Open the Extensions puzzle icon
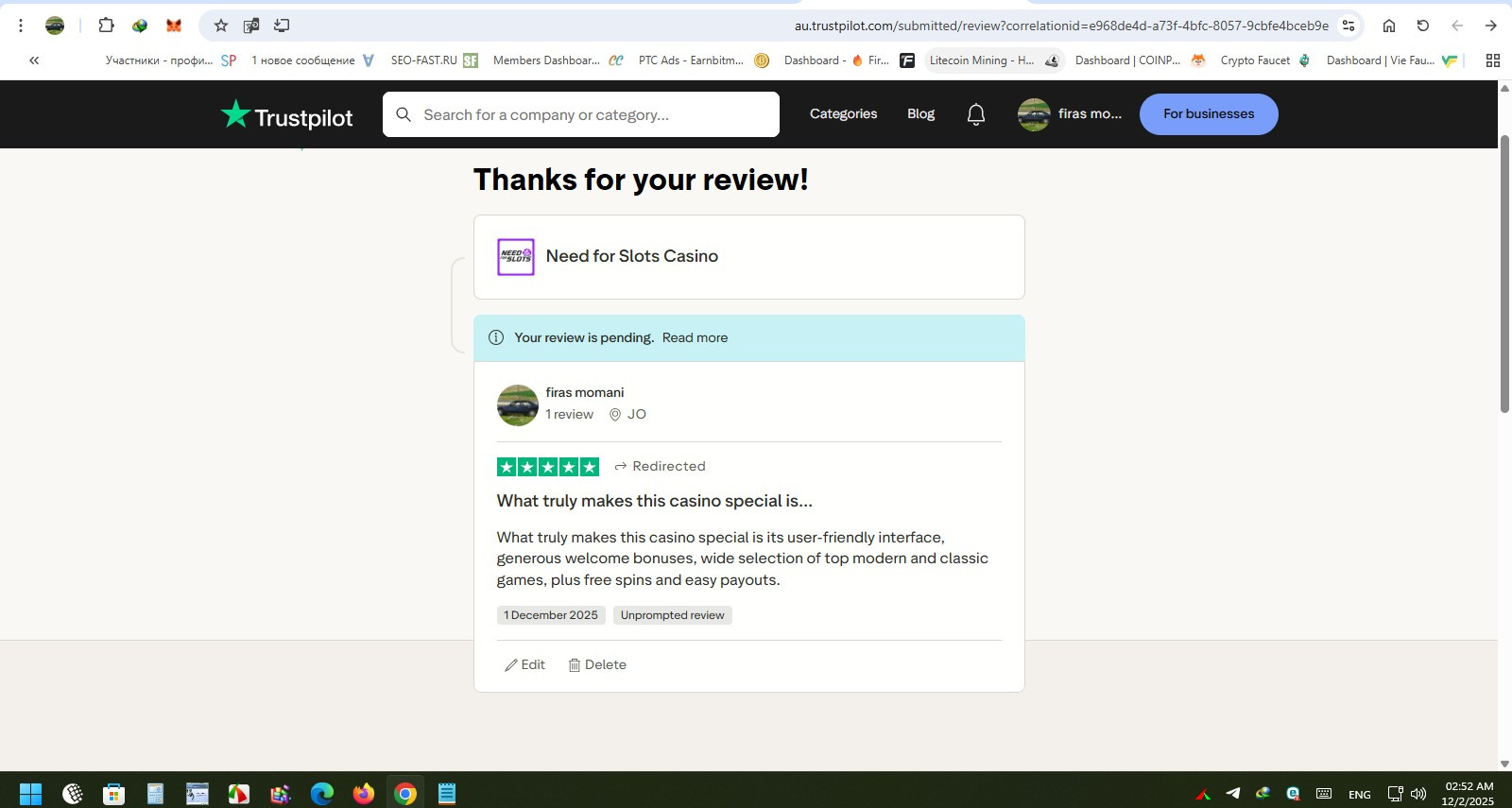 click(106, 26)
